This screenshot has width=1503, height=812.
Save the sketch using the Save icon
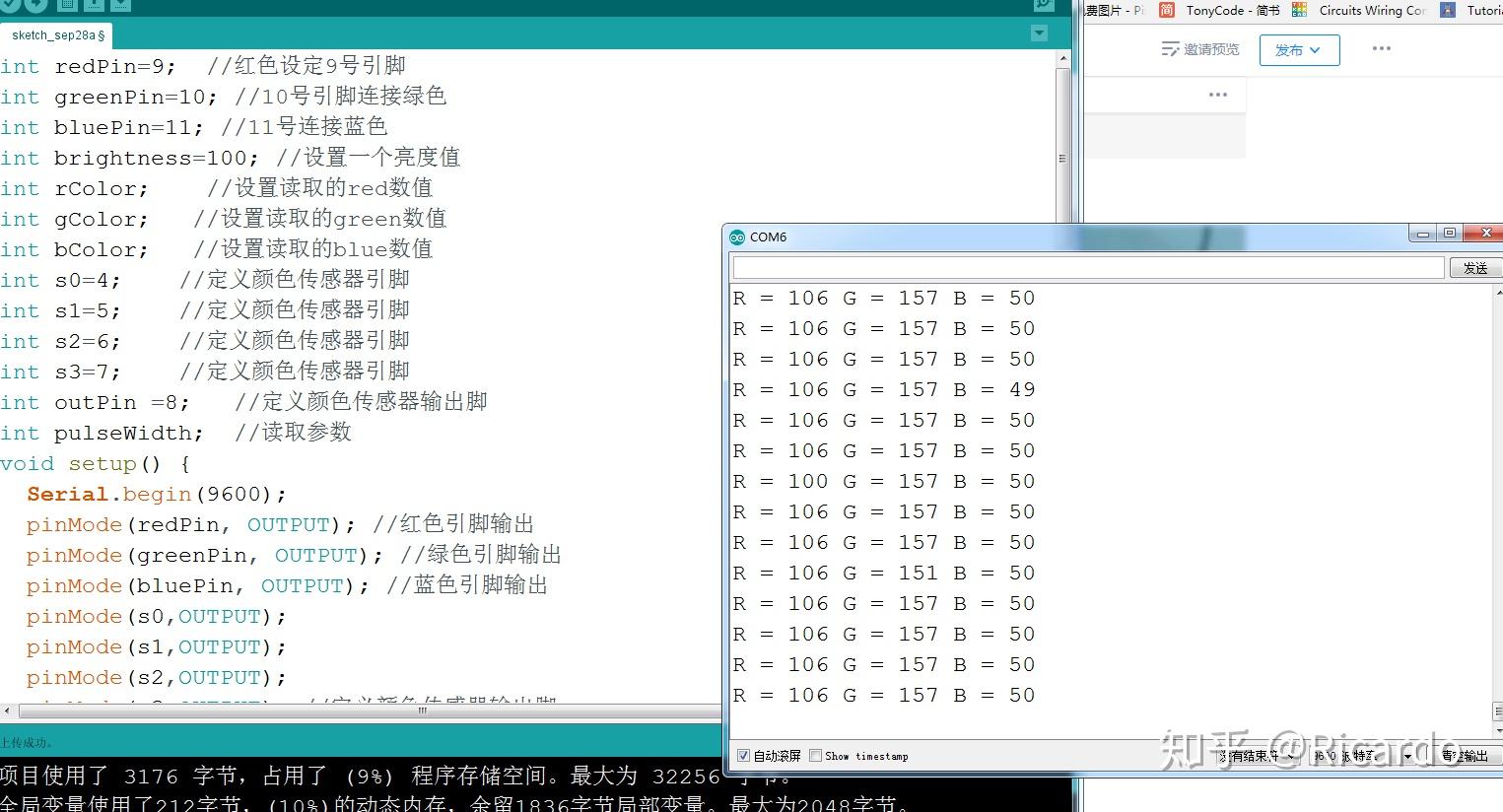[120, 5]
